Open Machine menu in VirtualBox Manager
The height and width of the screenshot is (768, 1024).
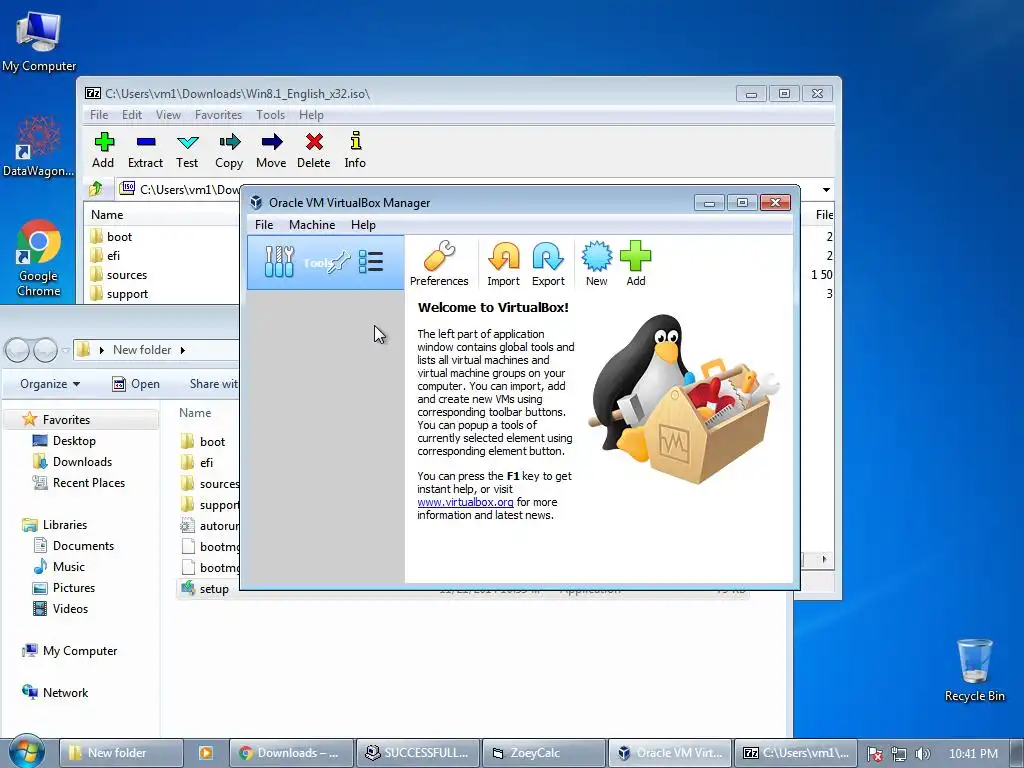click(312, 225)
